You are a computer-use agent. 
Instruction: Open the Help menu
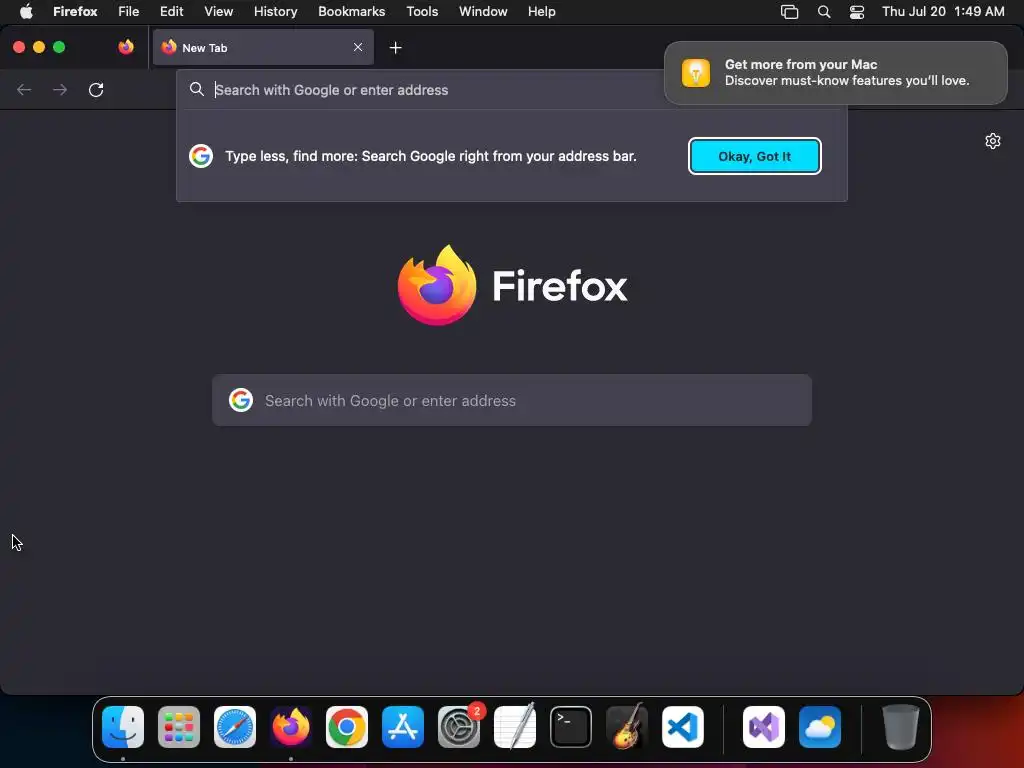[x=541, y=11]
